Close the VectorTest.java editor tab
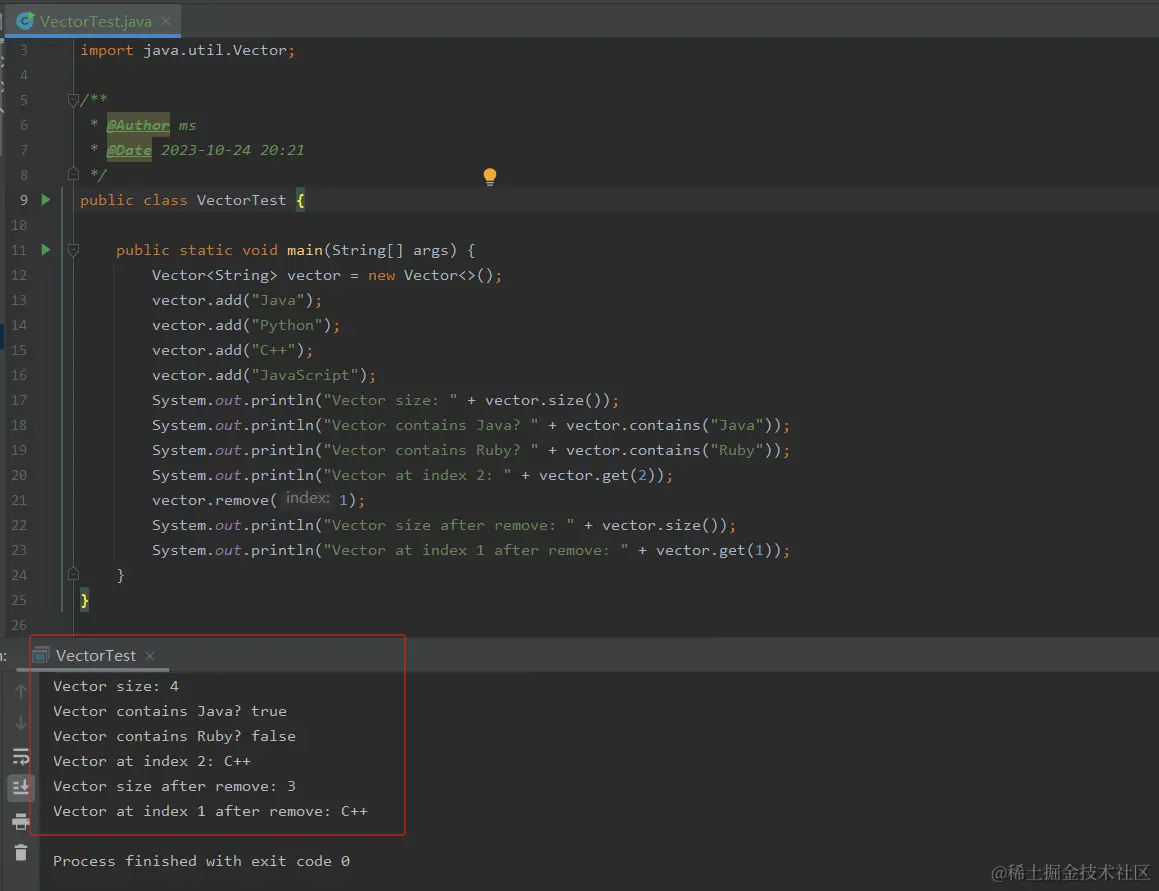Image resolution: width=1159 pixels, height=891 pixels. (x=166, y=21)
